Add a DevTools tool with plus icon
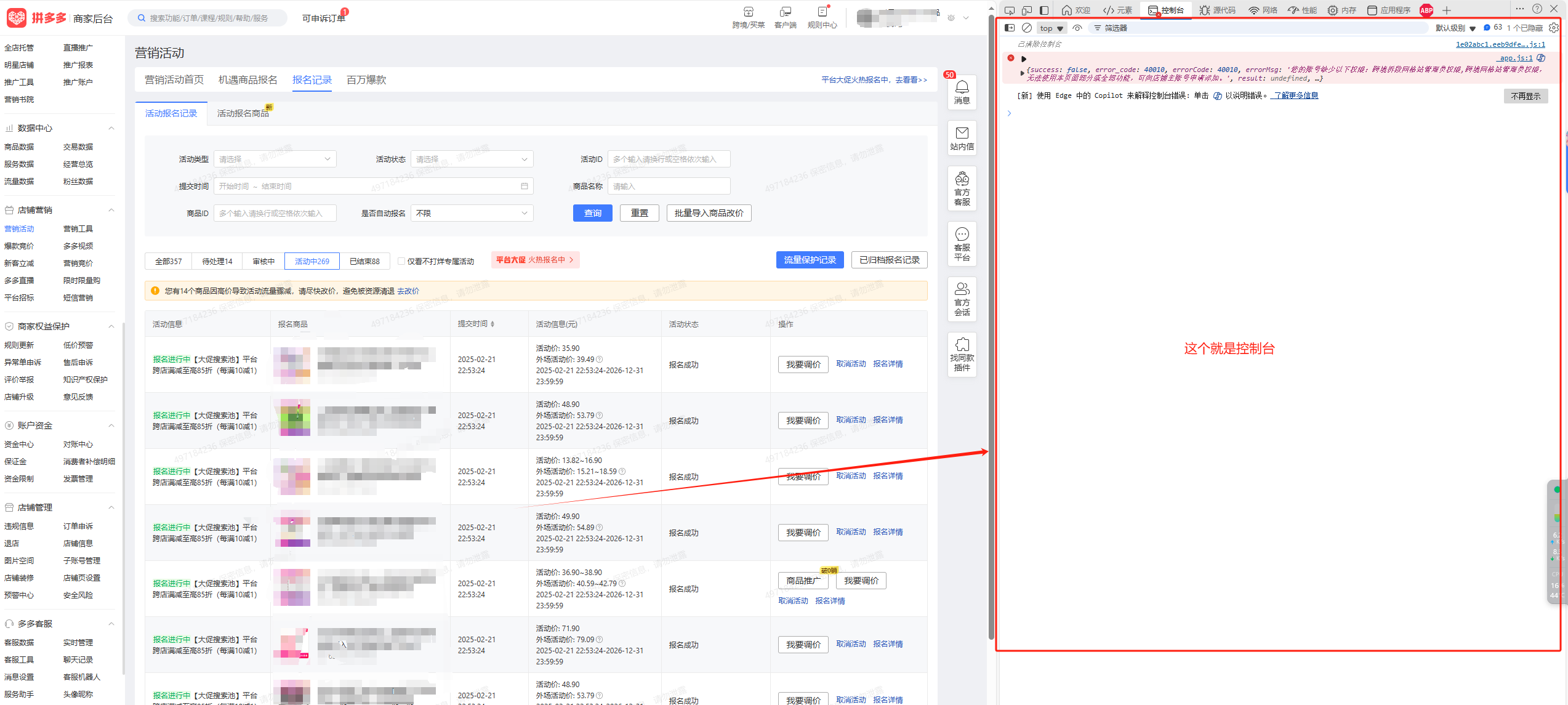 (1447, 10)
